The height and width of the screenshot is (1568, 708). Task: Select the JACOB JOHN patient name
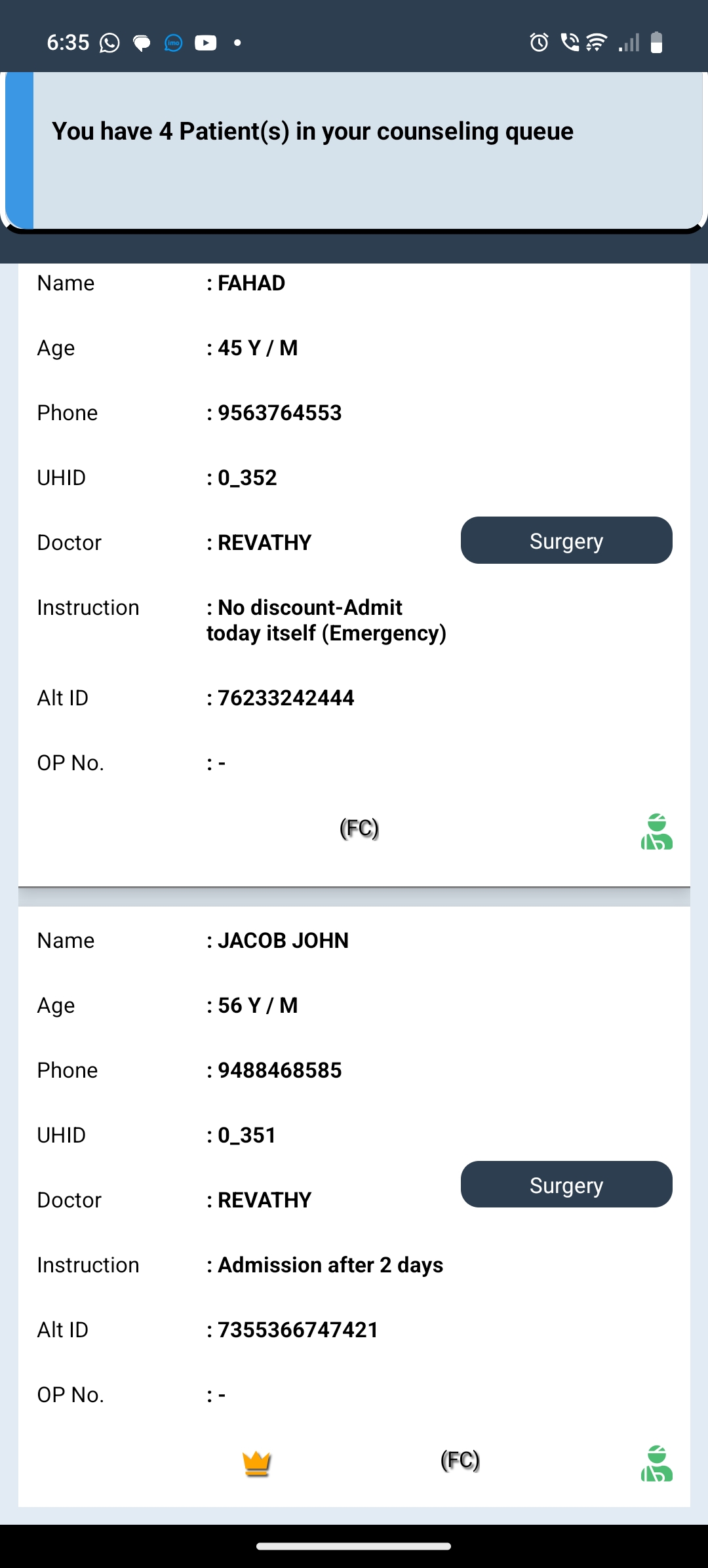pos(283,941)
